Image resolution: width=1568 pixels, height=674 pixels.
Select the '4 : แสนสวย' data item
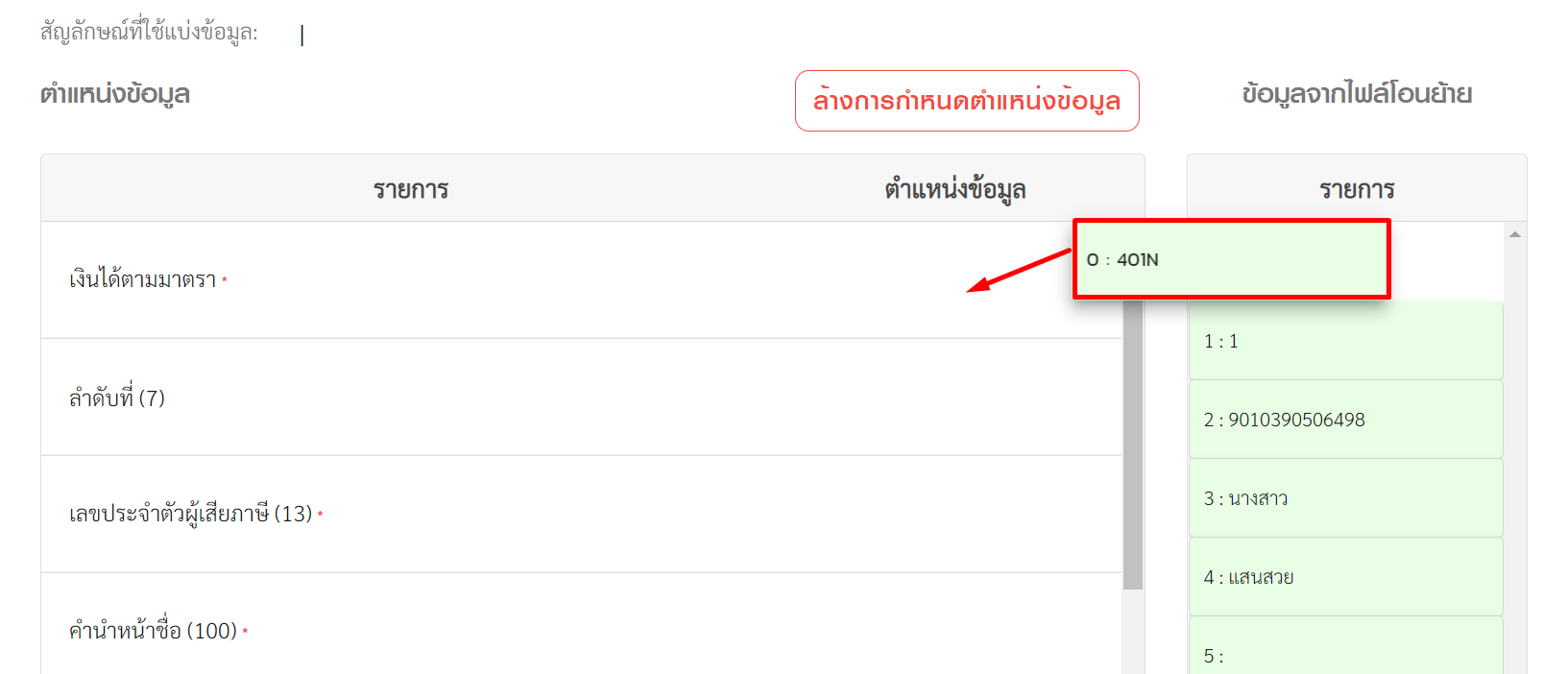[x=1345, y=577]
